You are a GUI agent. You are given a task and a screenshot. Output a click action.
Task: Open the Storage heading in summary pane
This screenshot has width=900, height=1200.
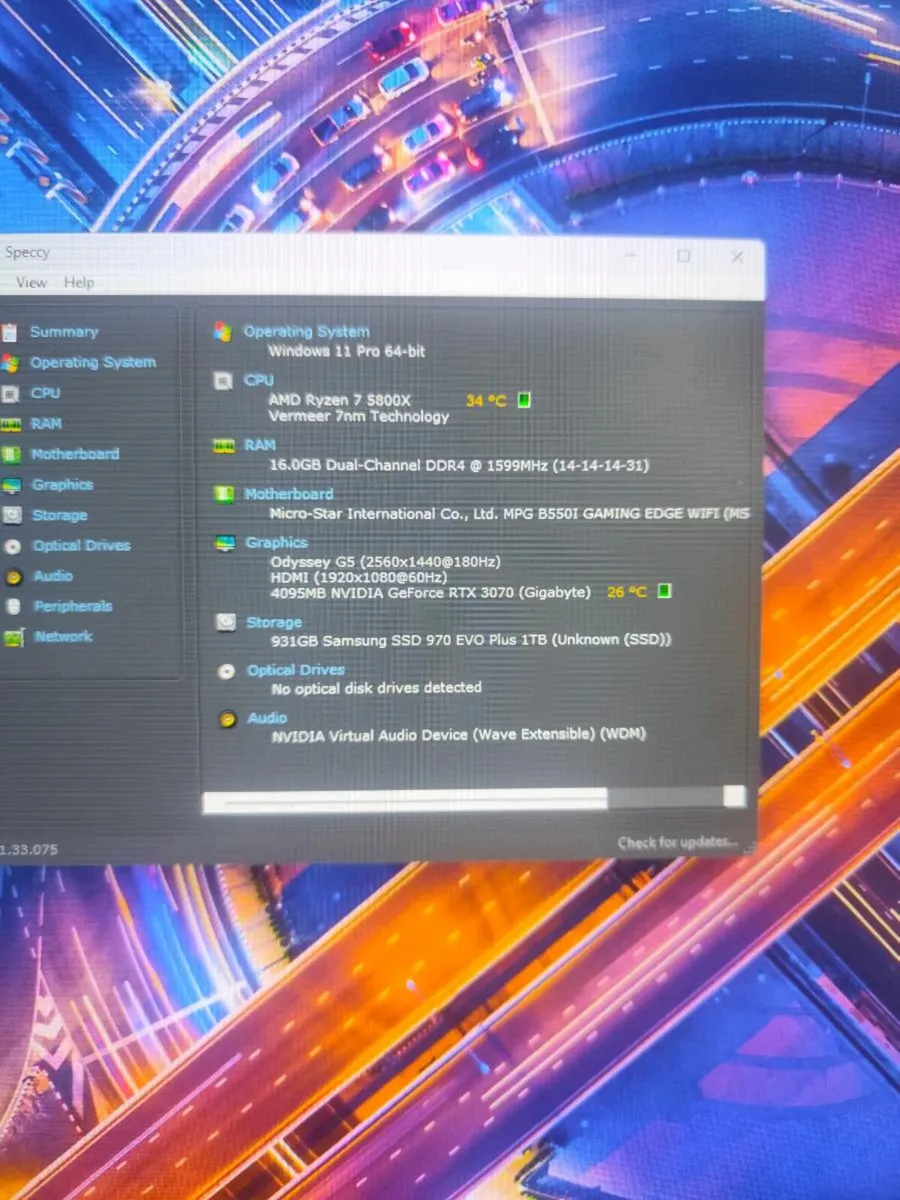(x=274, y=622)
